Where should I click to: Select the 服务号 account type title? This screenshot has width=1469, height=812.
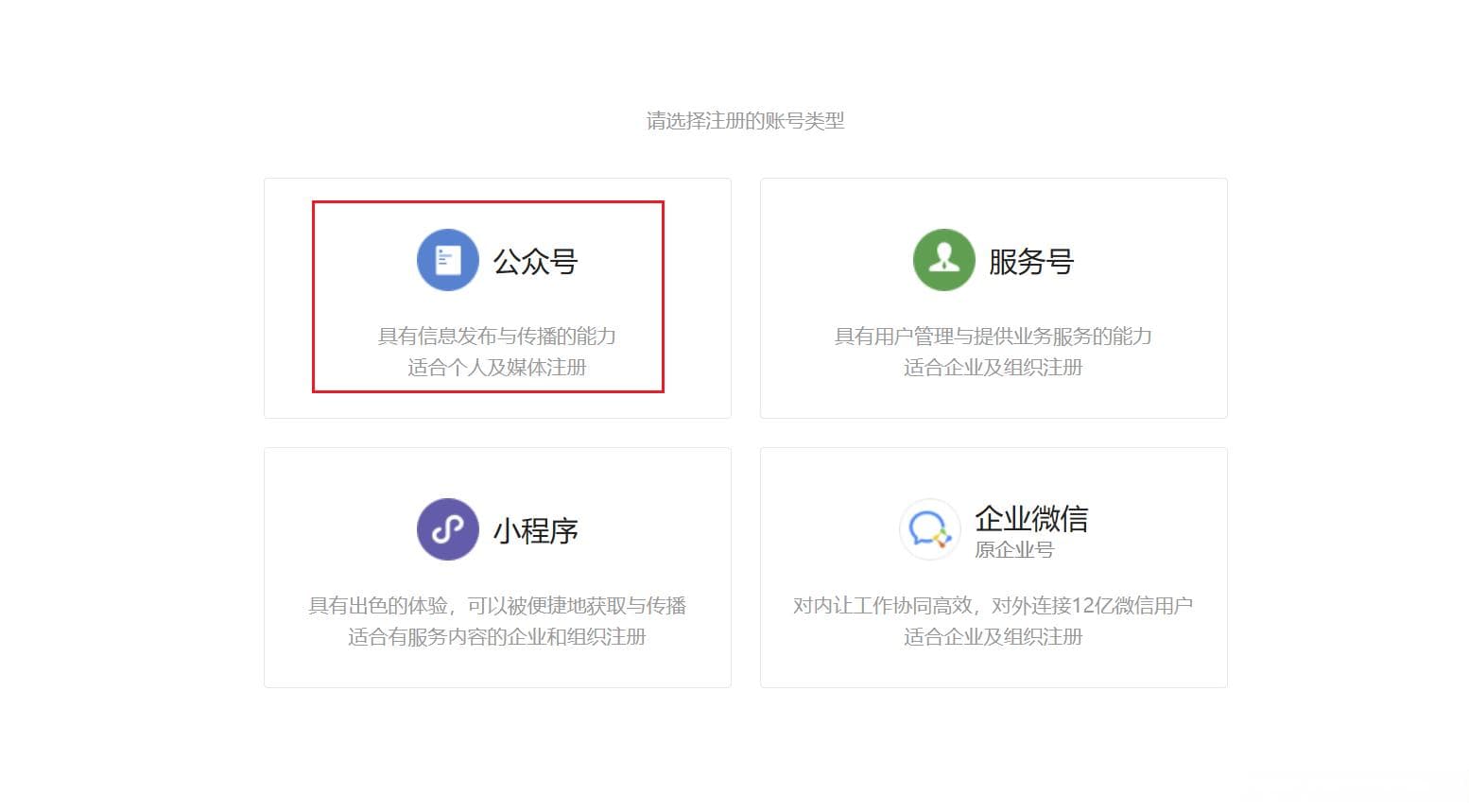pyautogui.click(x=1031, y=262)
